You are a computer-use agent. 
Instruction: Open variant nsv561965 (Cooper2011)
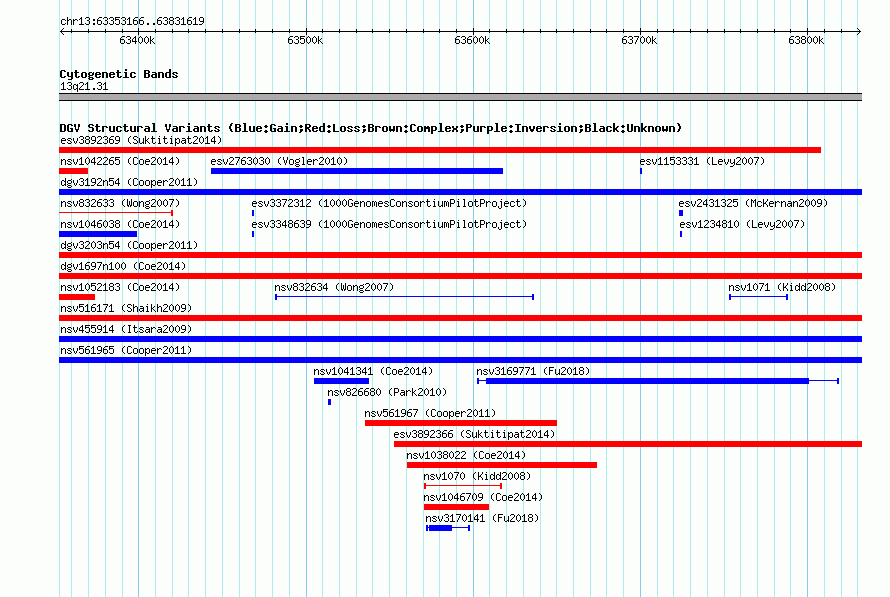(x=460, y=360)
